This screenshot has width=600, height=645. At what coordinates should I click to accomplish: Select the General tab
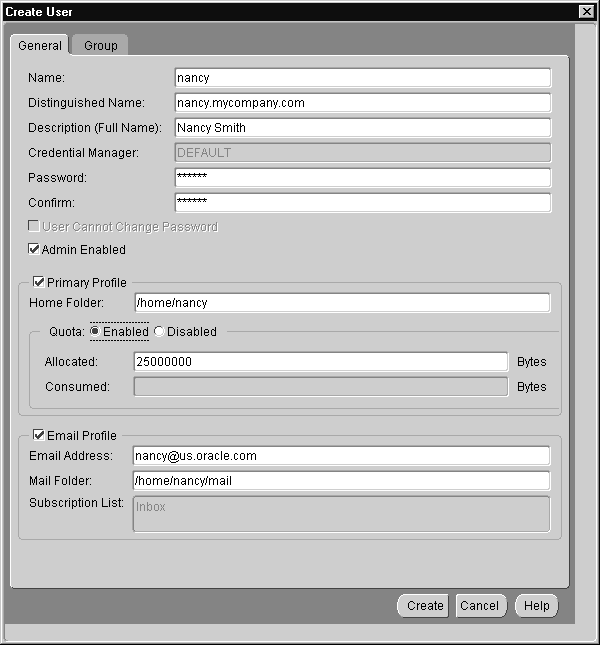point(40,45)
